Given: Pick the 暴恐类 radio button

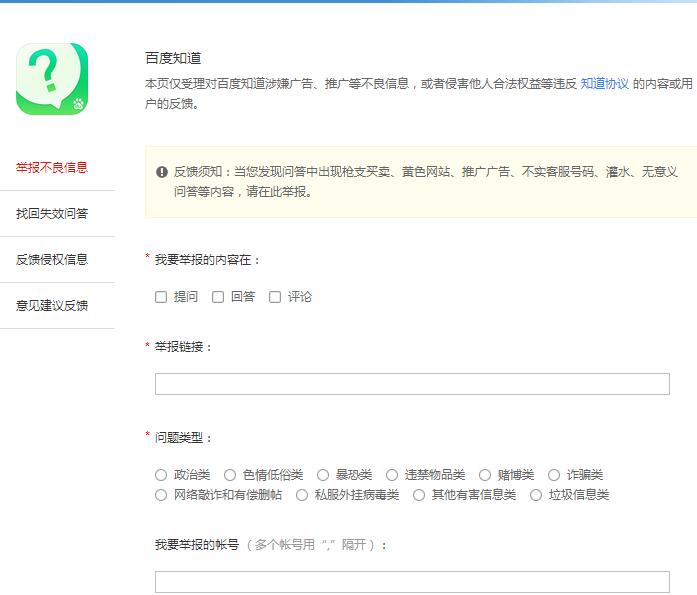Looking at the screenshot, I should (323, 475).
